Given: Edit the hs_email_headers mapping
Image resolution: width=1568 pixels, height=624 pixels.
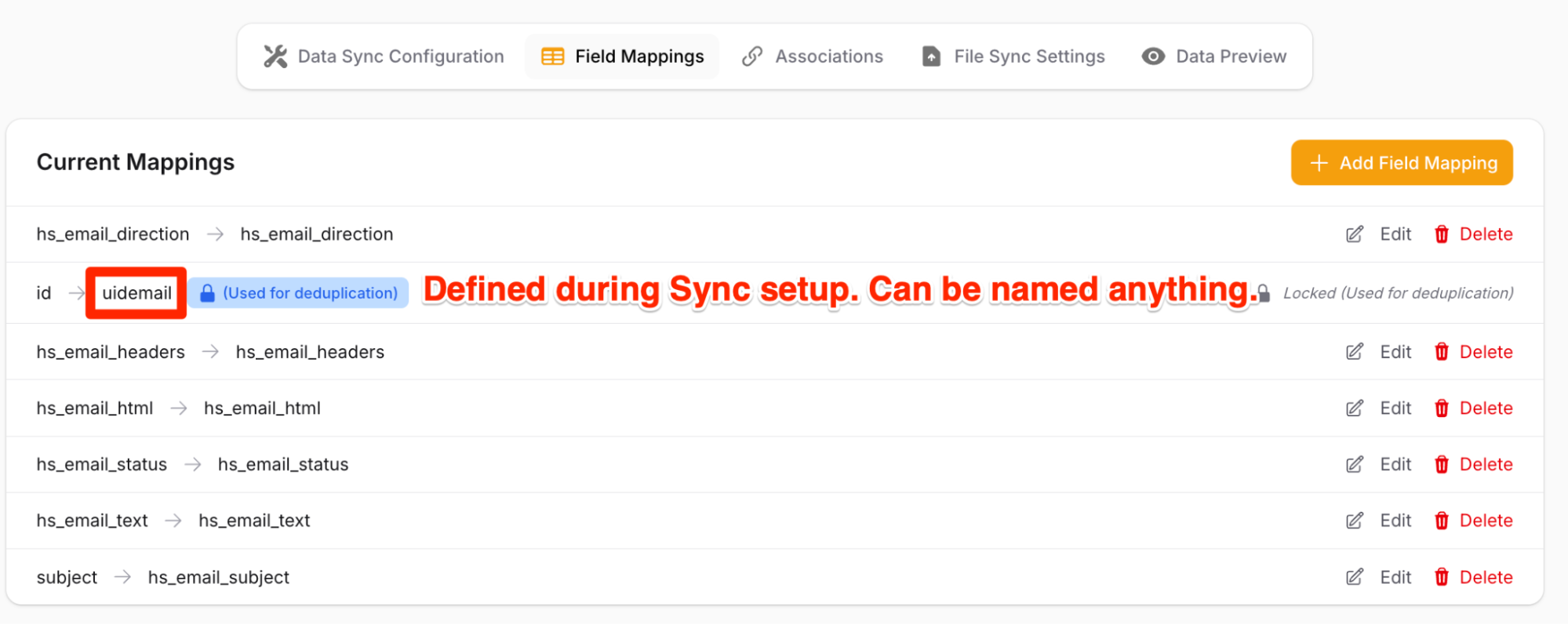Looking at the screenshot, I should pos(1379,352).
